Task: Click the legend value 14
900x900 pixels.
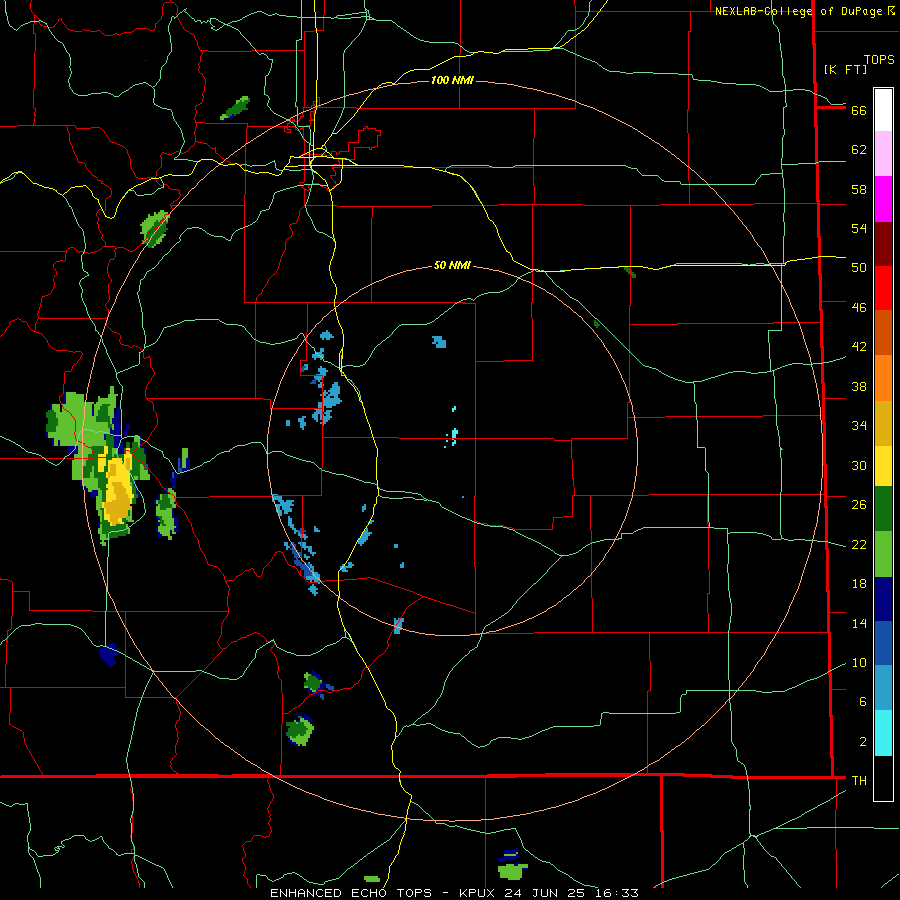Action: [x=859, y=623]
